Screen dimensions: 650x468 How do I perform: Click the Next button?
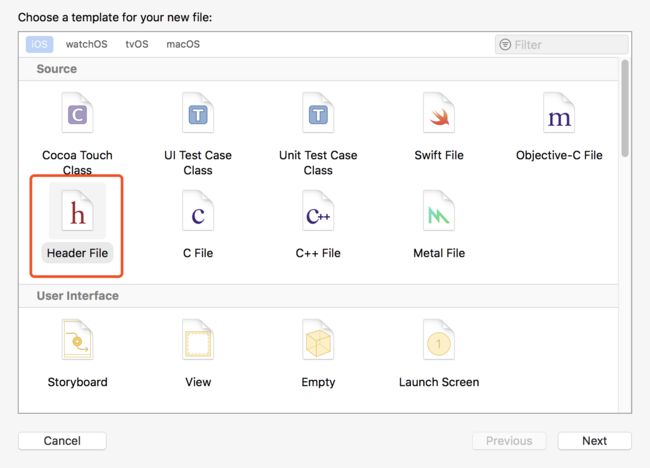(594, 441)
